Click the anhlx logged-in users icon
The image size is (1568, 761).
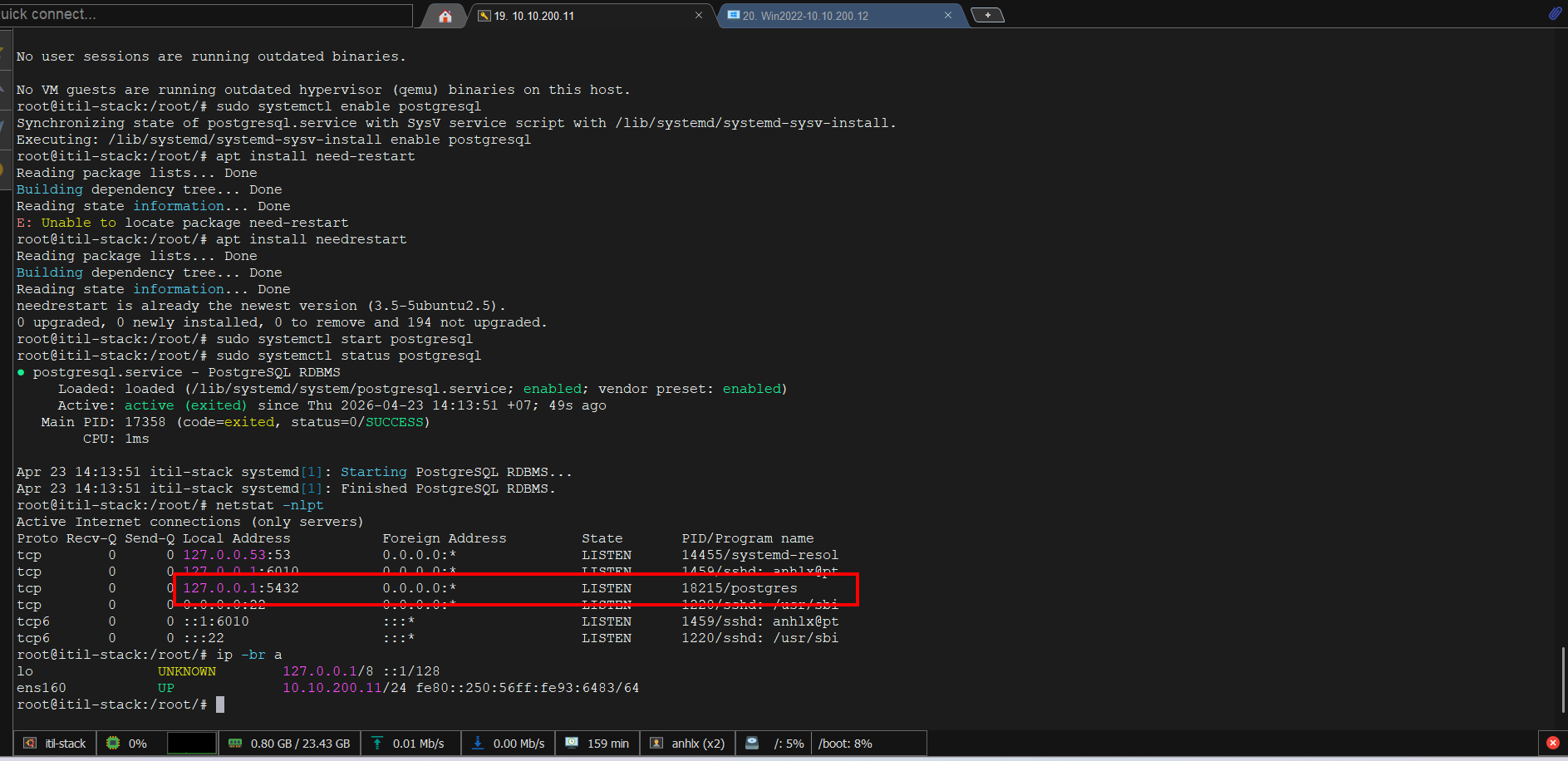656,744
